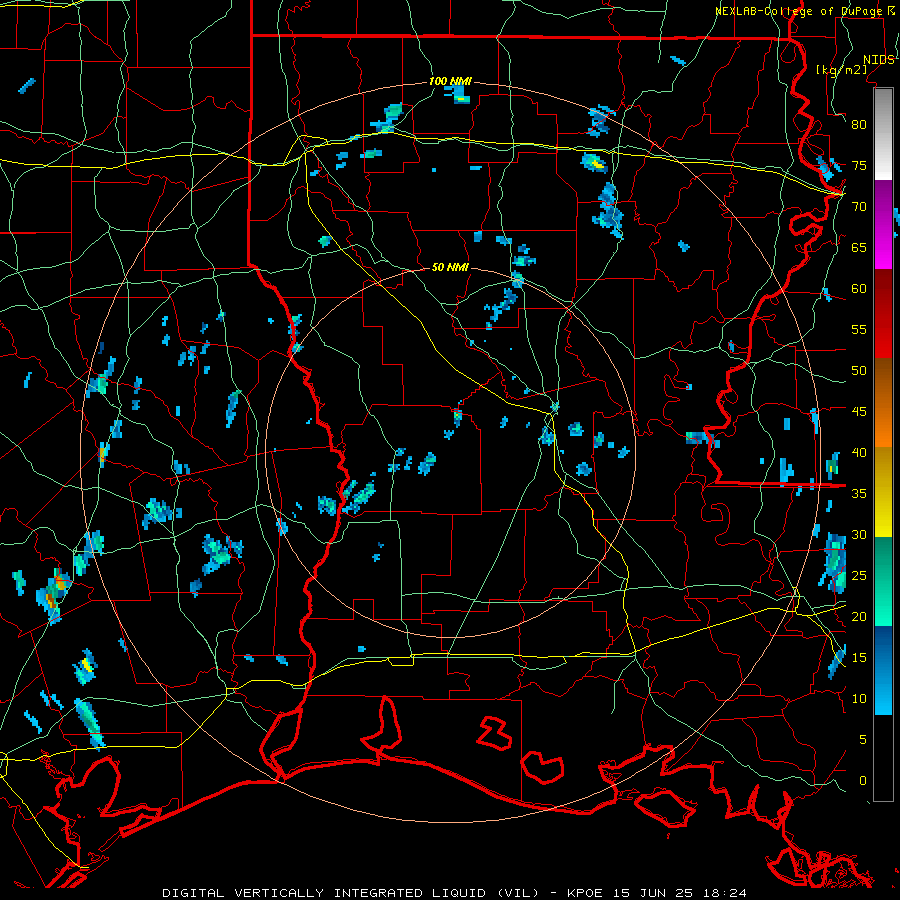
Task: Click the 15 value on the scale
Action: 859,658
